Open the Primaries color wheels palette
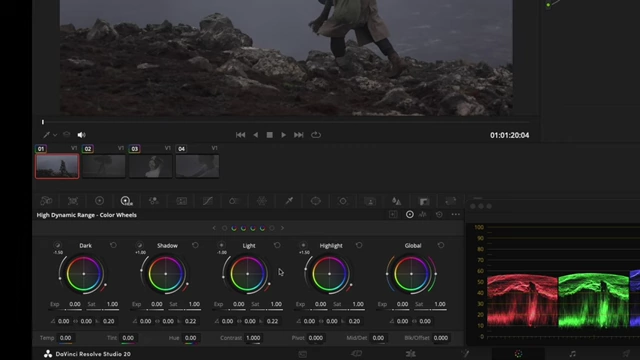 (99, 201)
